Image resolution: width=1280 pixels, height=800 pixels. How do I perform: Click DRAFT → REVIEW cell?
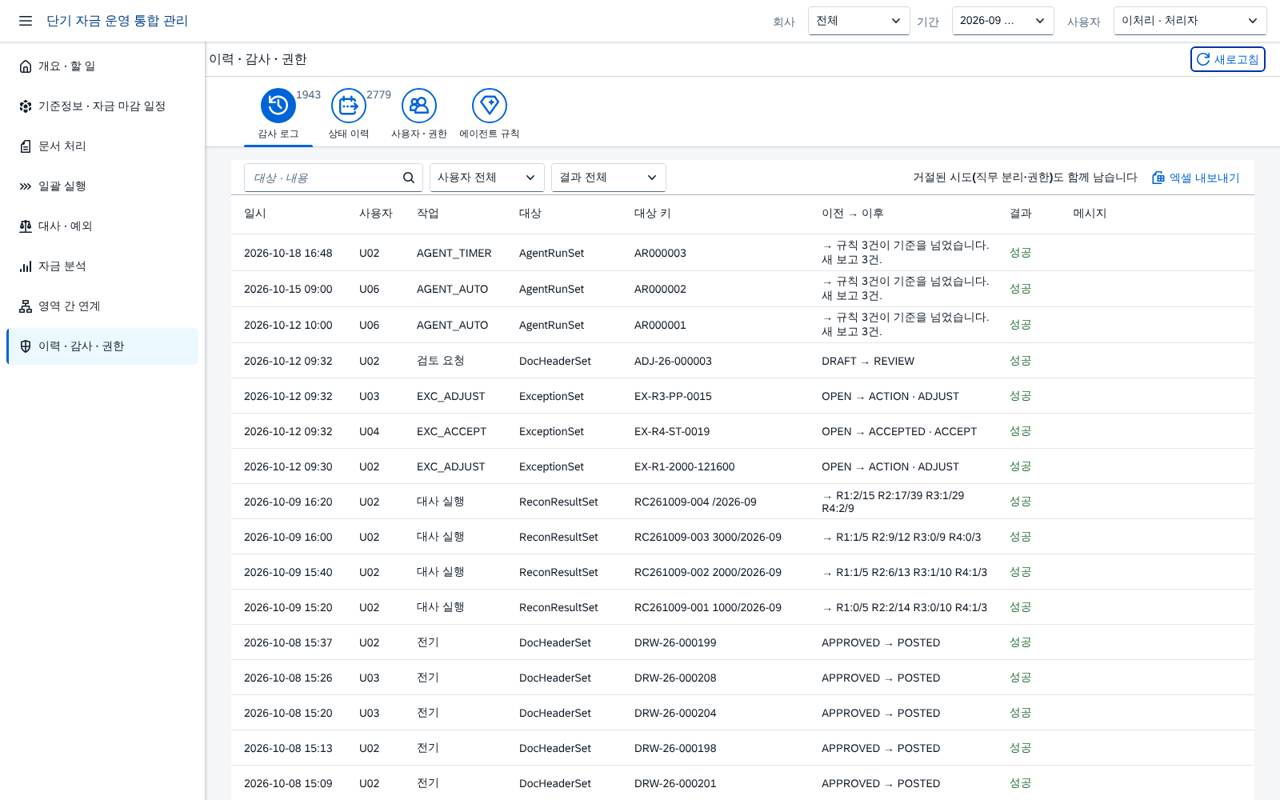[x=868, y=361]
